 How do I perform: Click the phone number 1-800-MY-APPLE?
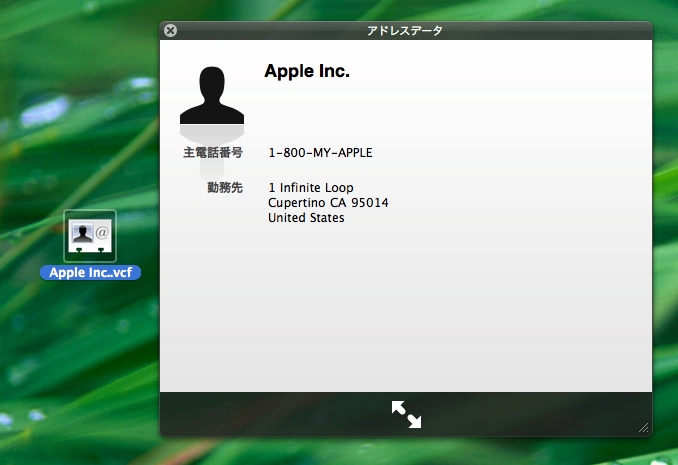point(320,153)
